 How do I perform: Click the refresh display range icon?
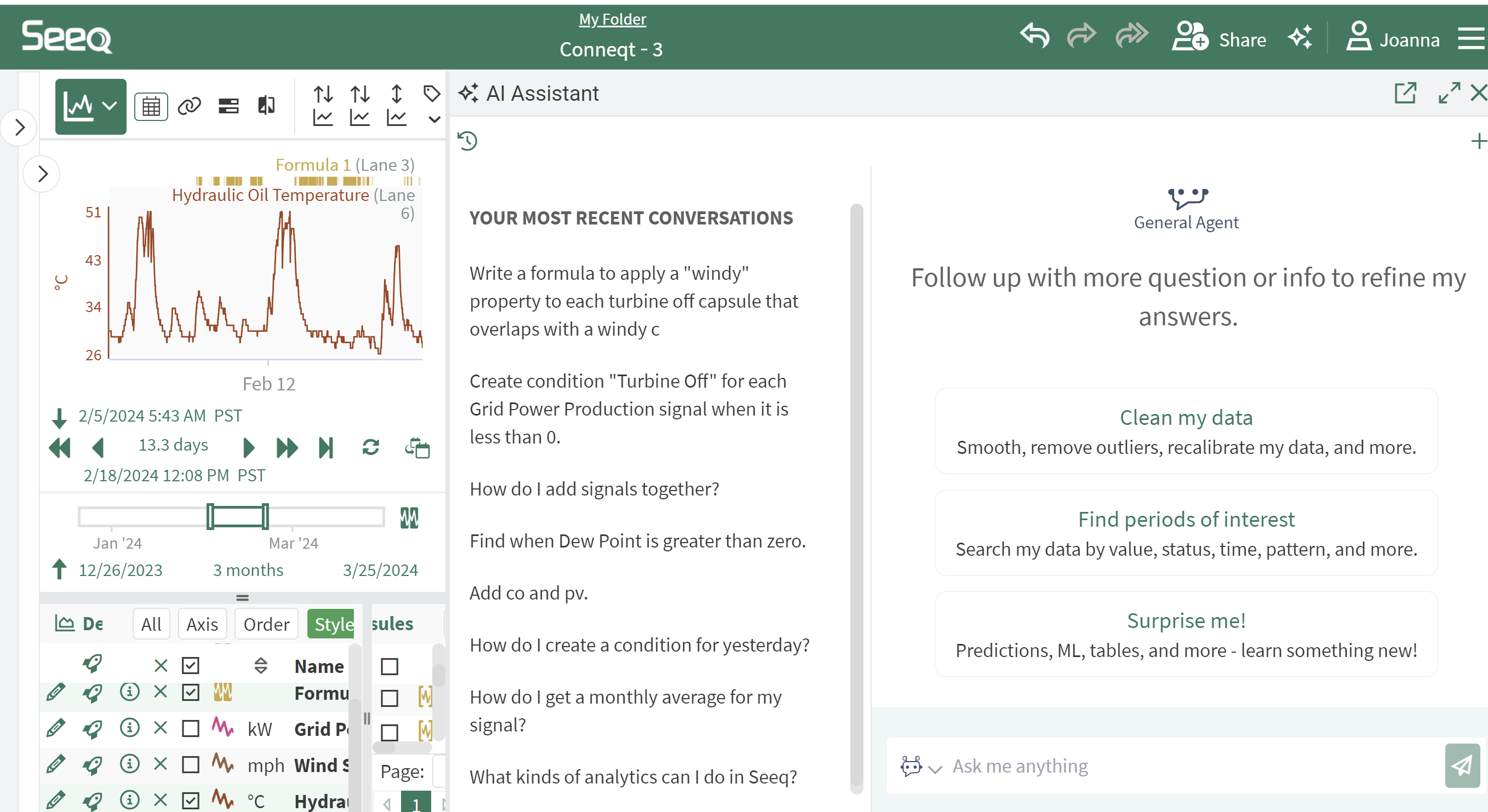coord(370,447)
